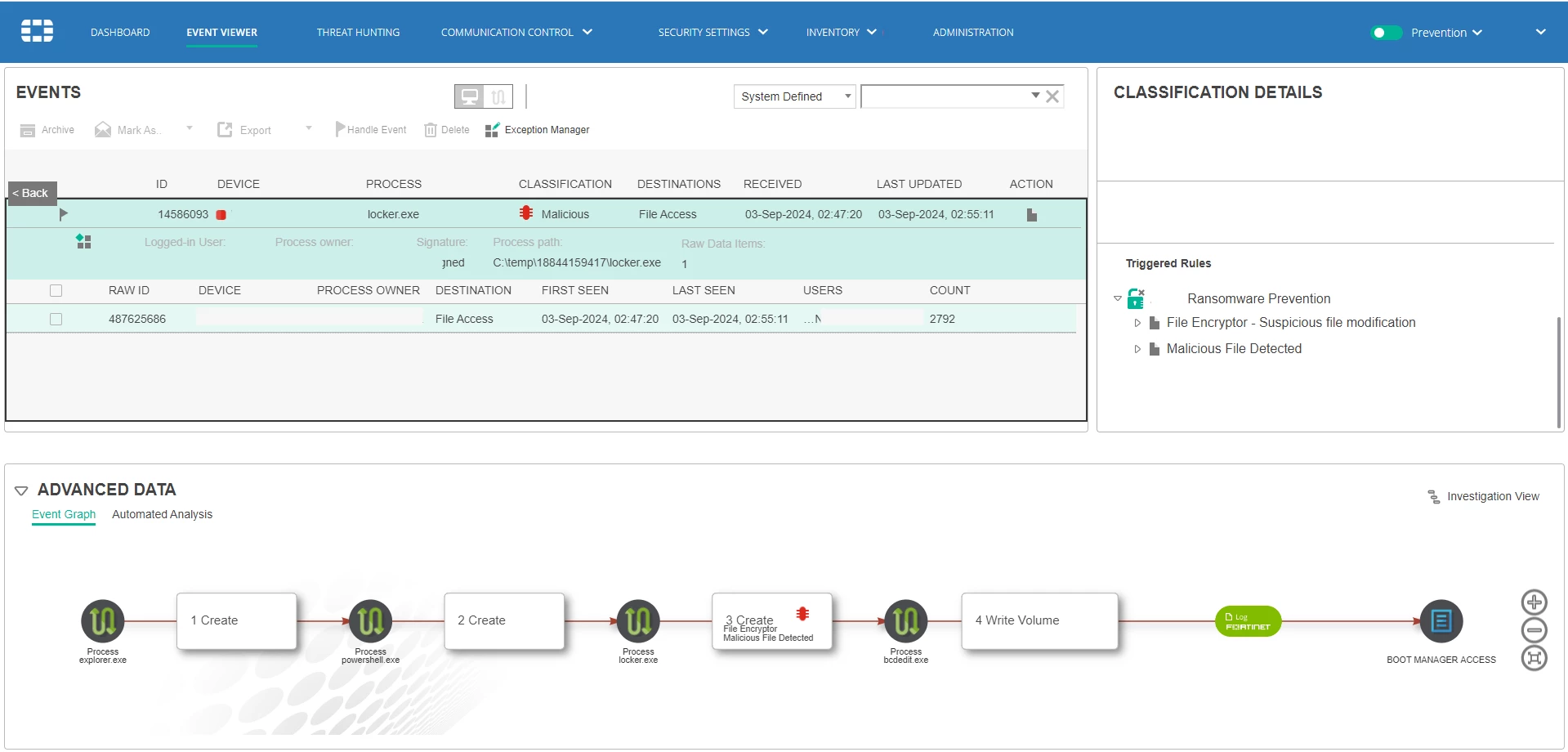Screen dimensions: 1568x752
Task: Go to Dashboard
Action: click(120, 33)
